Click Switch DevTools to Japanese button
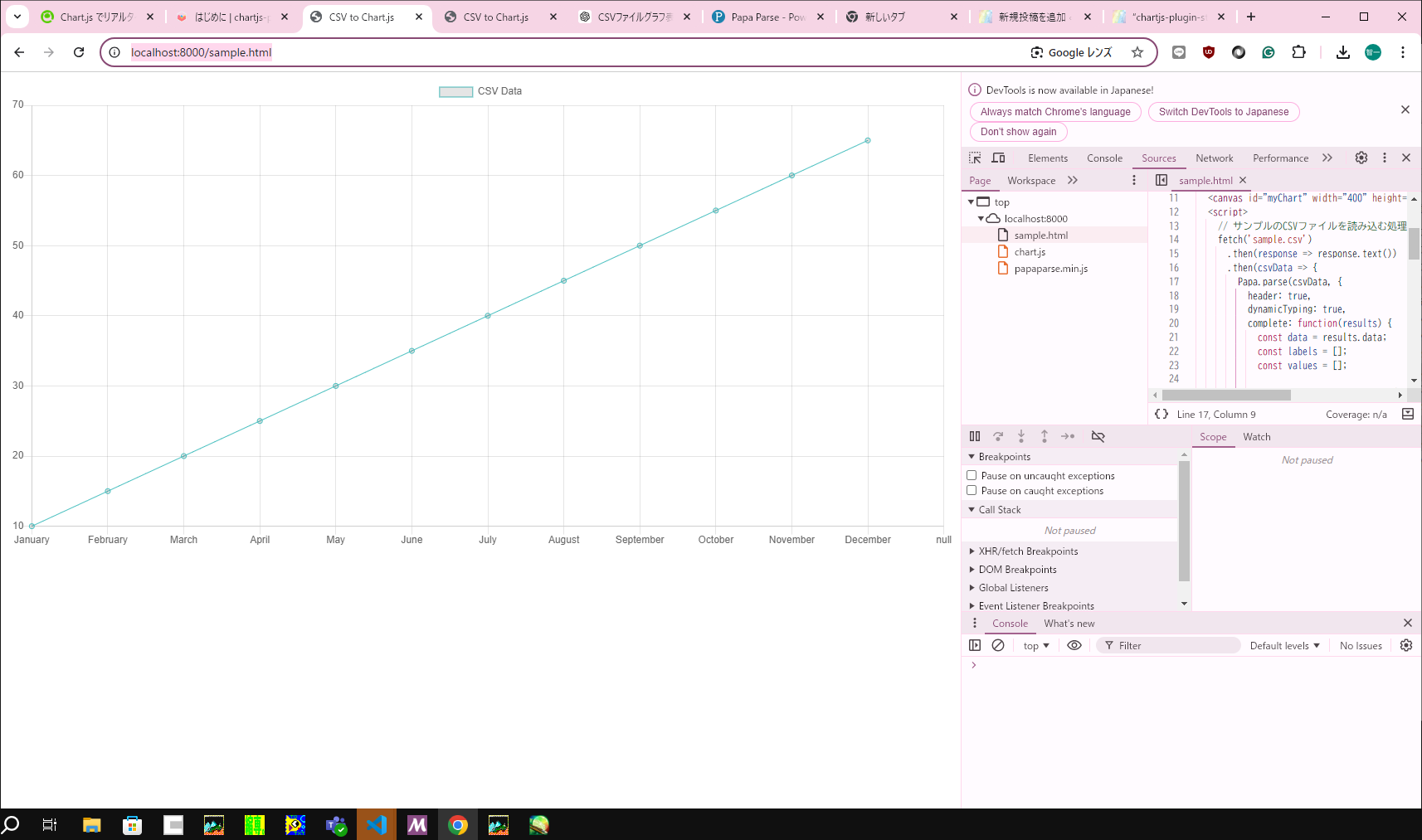The image size is (1422, 840). [x=1223, y=112]
